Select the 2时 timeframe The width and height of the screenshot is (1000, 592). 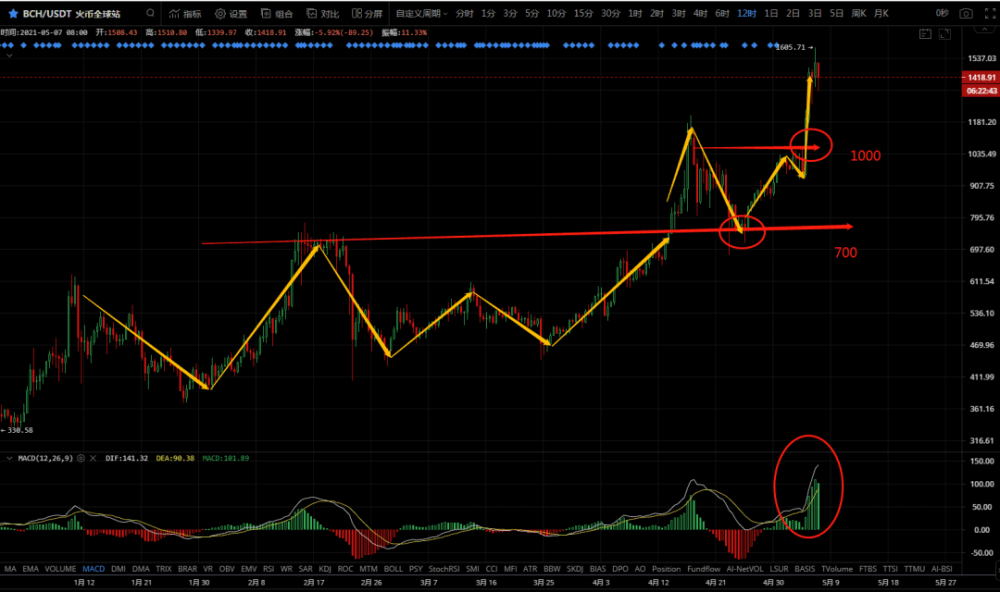tap(657, 13)
